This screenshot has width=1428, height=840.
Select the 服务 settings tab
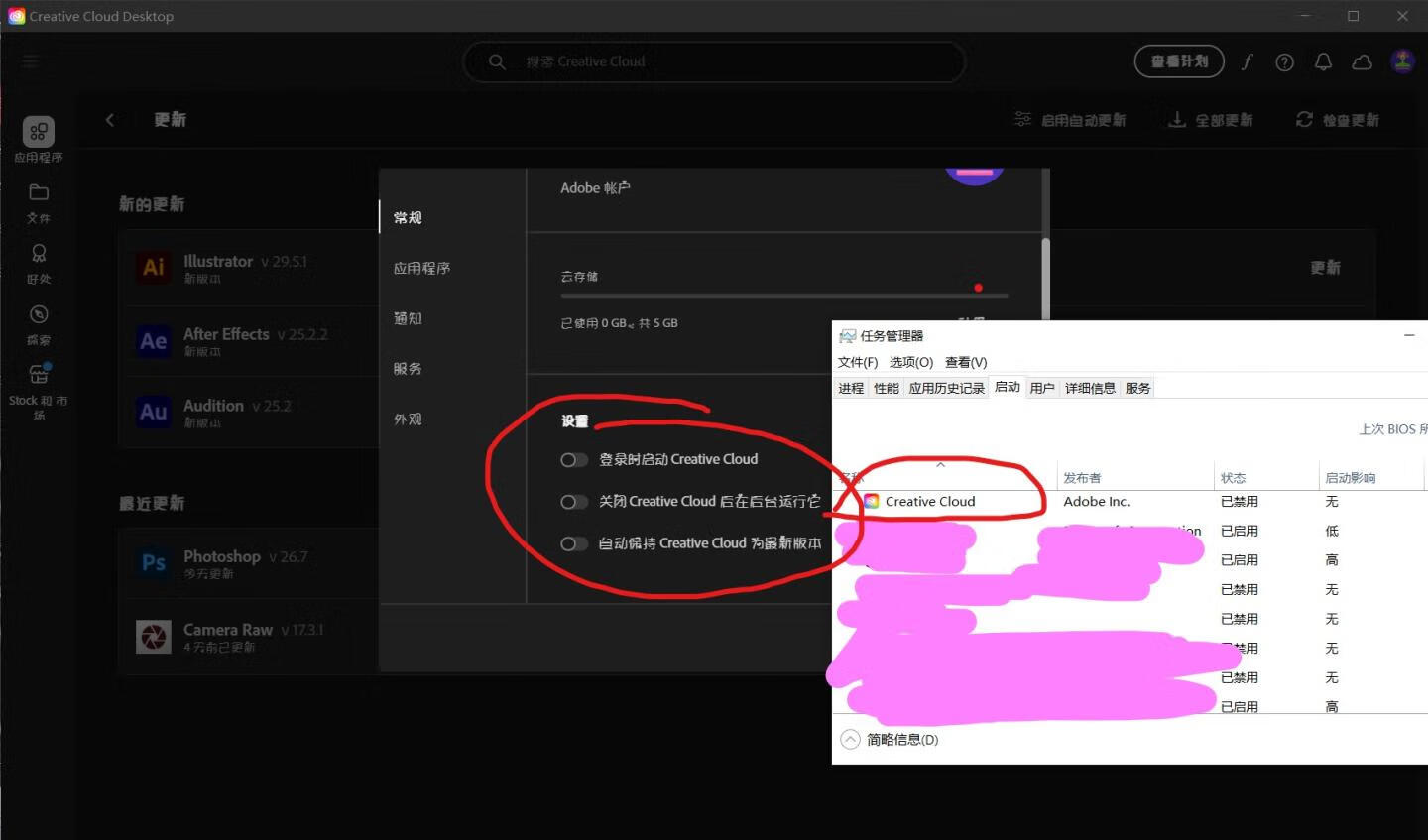tap(408, 369)
